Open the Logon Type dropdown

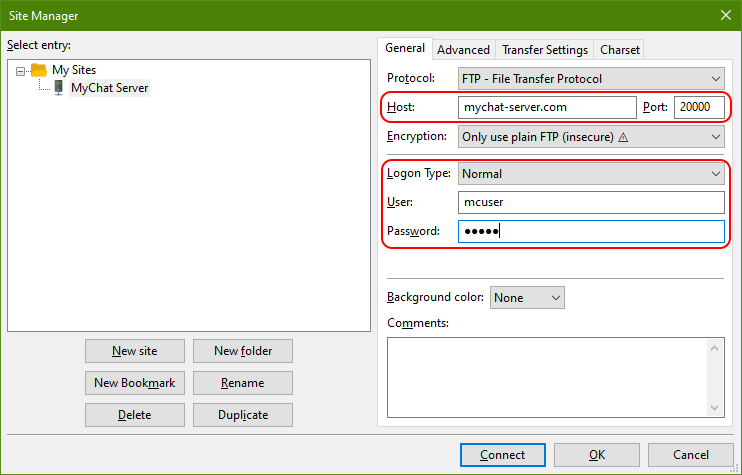[590, 174]
